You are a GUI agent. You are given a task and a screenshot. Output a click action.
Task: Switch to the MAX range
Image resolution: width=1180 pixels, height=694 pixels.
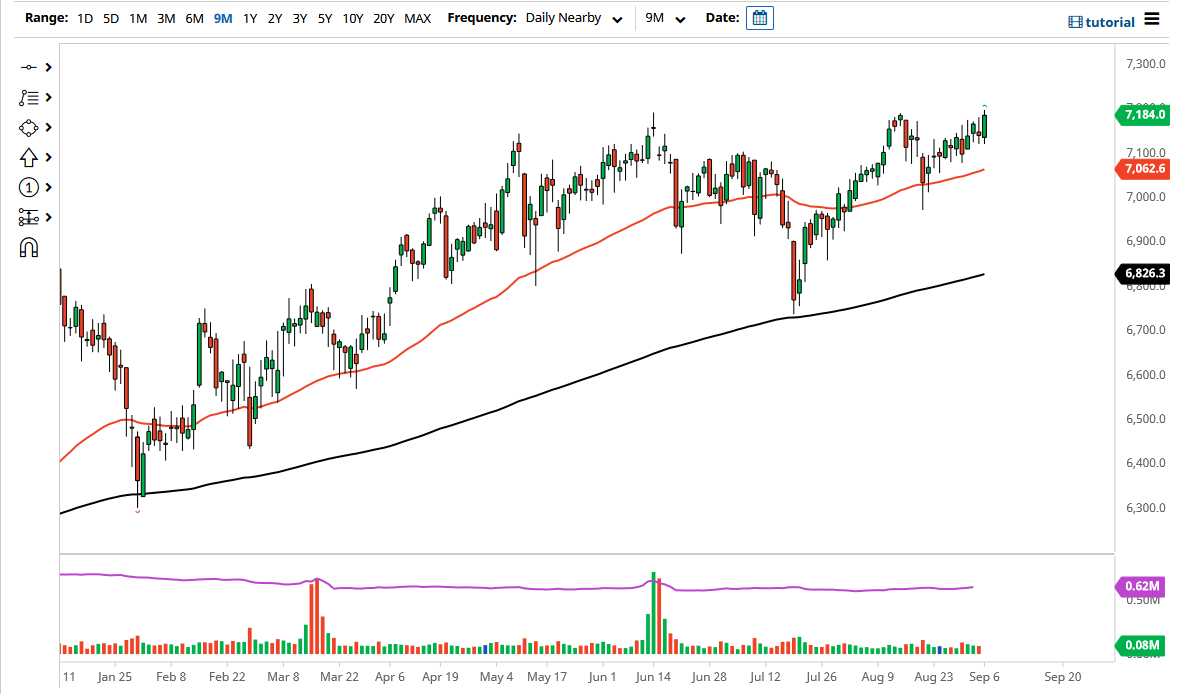coord(417,17)
